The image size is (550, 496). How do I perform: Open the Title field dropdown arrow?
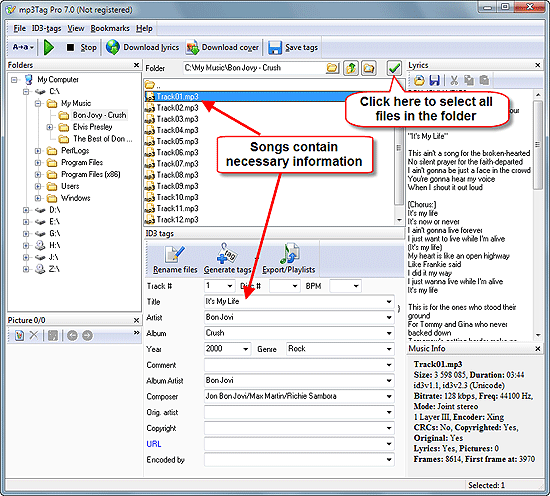(x=389, y=302)
